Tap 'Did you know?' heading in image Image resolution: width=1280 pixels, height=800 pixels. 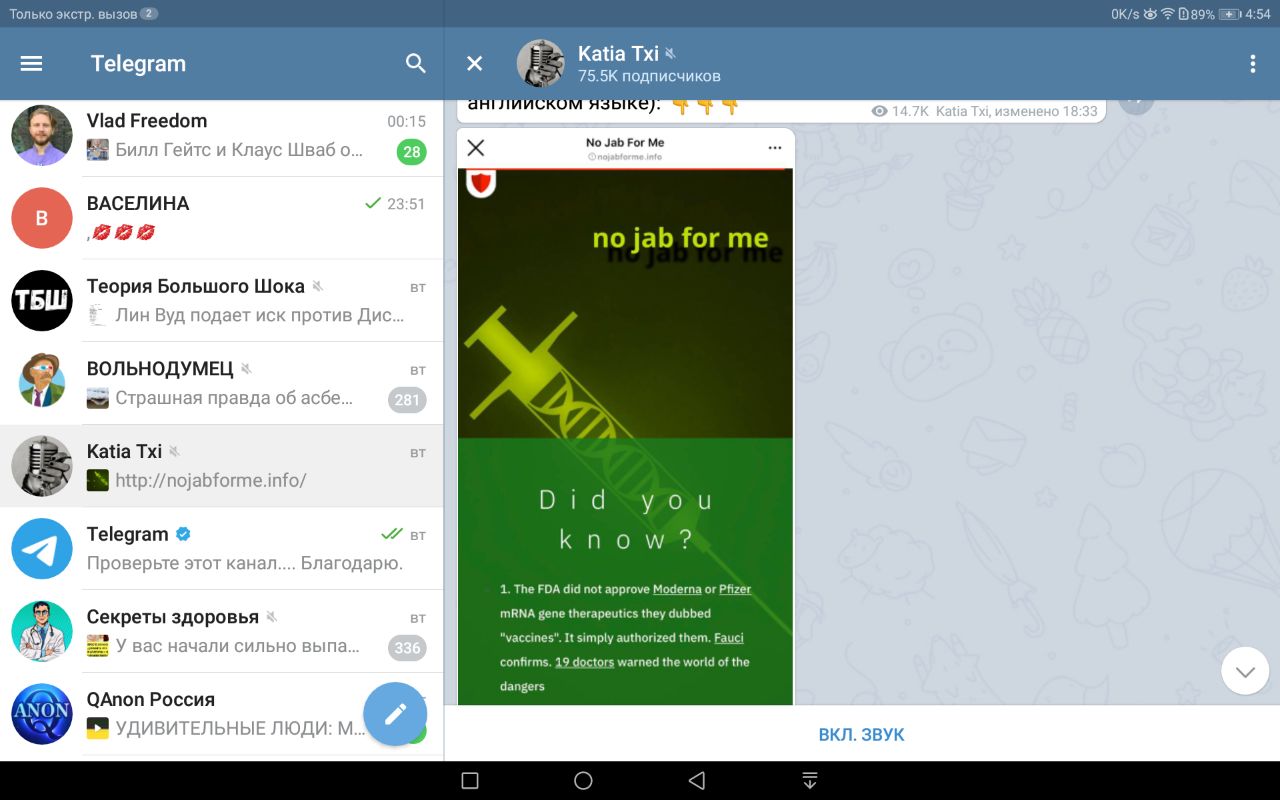pyautogui.click(x=626, y=520)
